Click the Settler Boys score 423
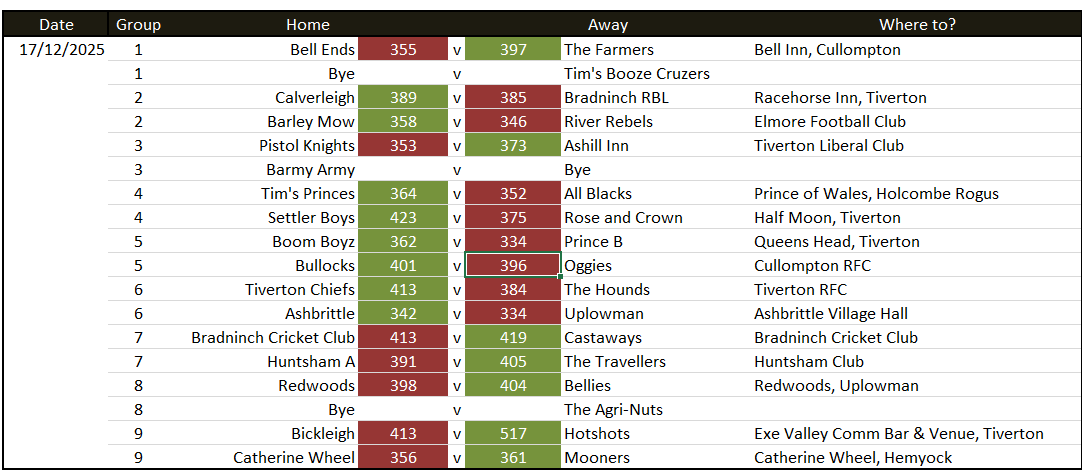This screenshot has width=1082, height=470. coord(403,217)
